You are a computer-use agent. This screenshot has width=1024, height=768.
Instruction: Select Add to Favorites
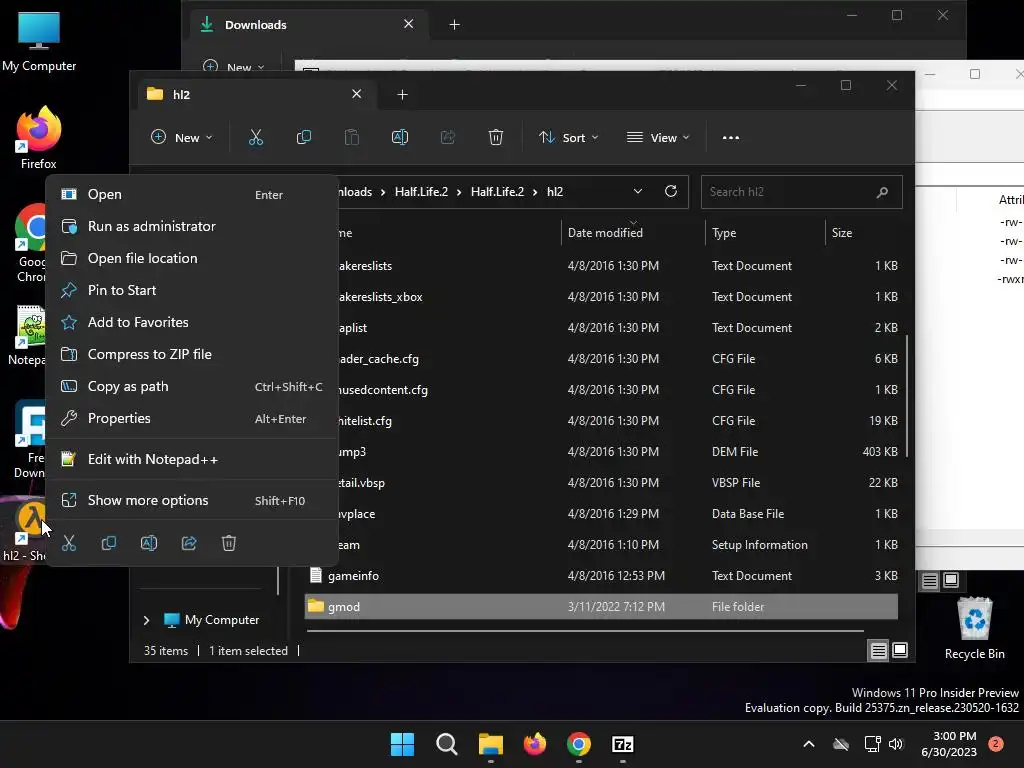pos(192,323)
